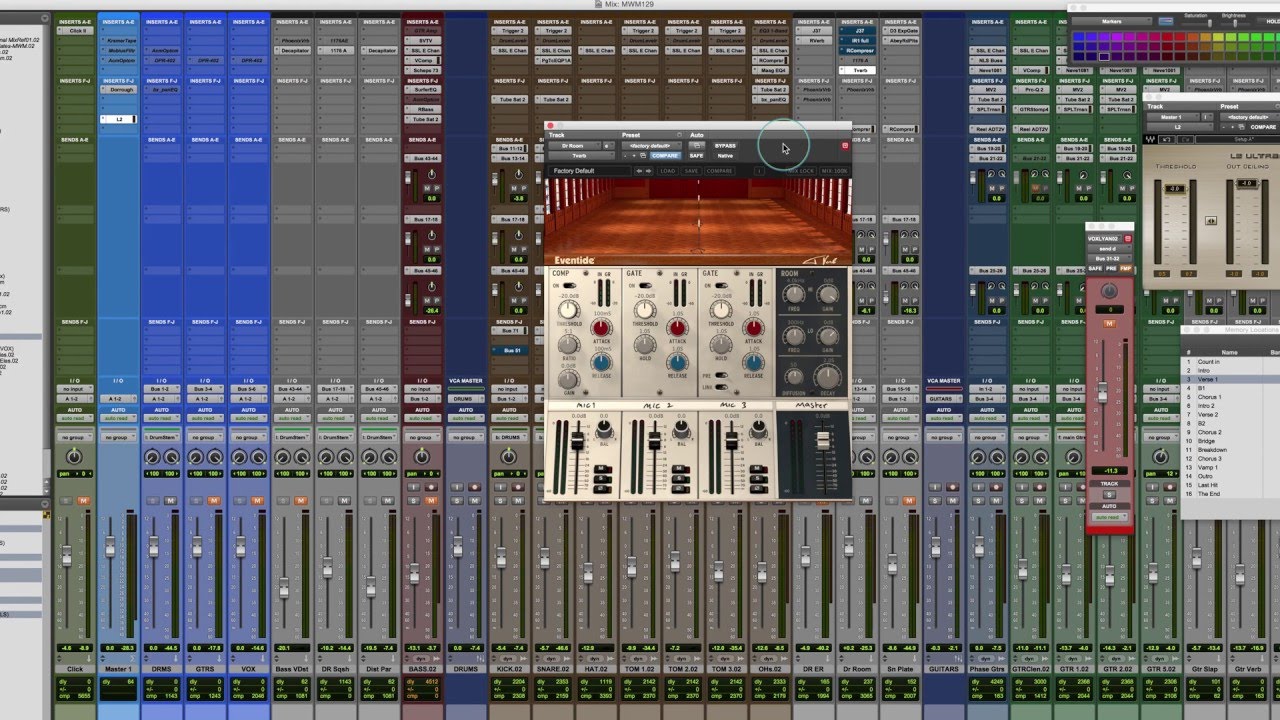Viewport: 1280px width, 720px height.
Task: Click MIX LOCK in Tverb toolbar
Action: 801,171
